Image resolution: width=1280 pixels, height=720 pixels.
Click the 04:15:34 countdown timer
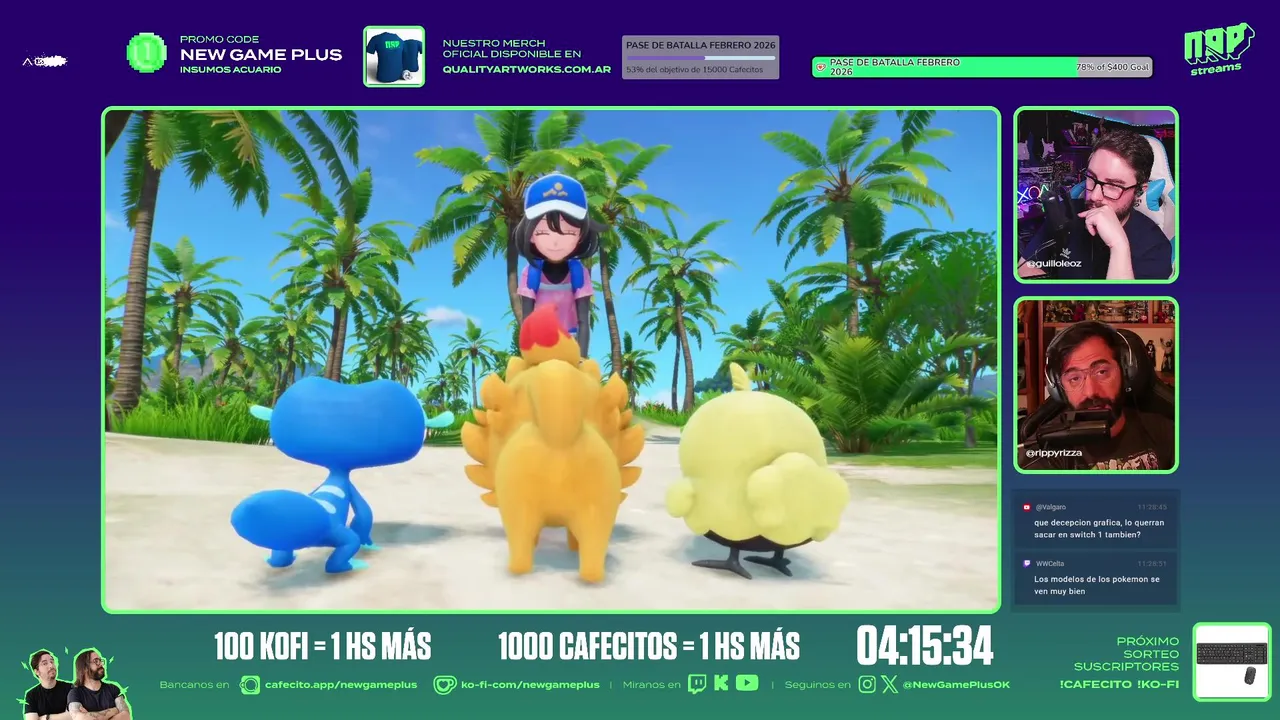click(925, 646)
